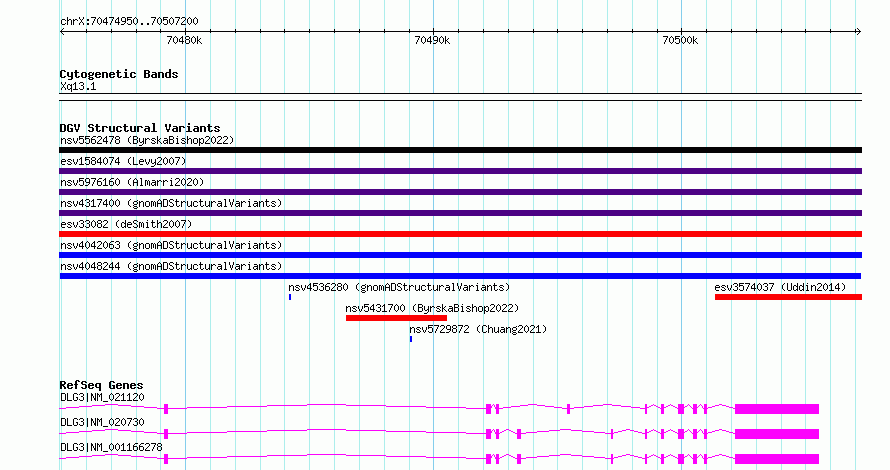Select the large last exon of NM_021120
This screenshot has height=470, width=890.
click(x=777, y=409)
